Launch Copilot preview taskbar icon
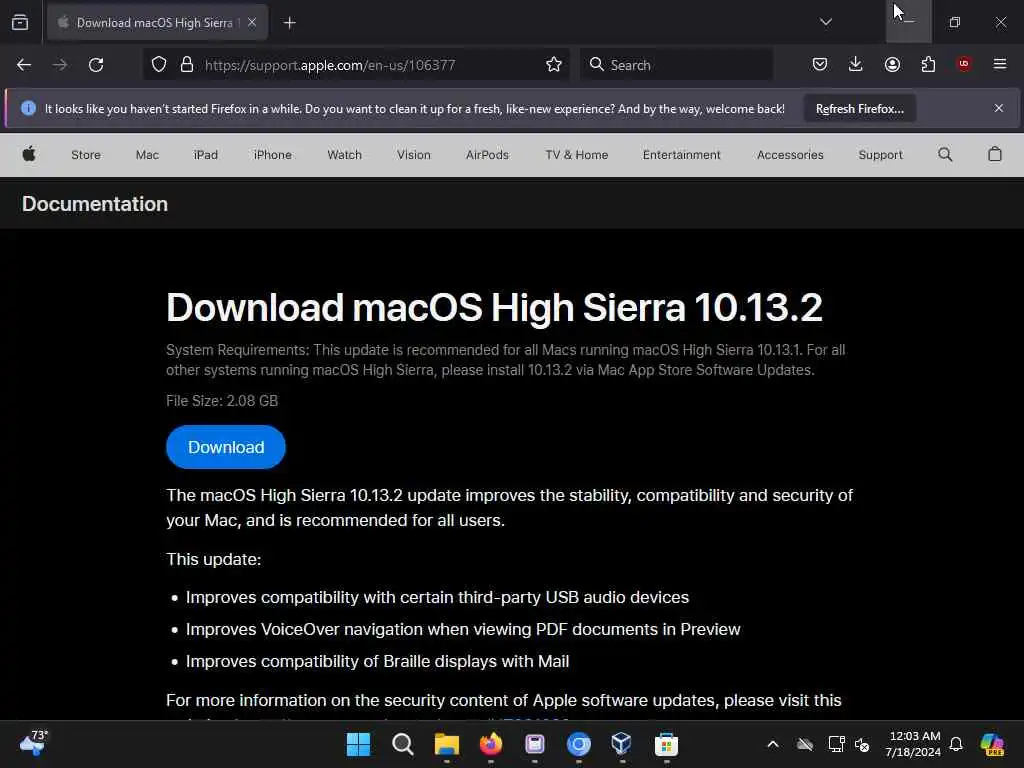The width and height of the screenshot is (1024, 768). [992, 744]
